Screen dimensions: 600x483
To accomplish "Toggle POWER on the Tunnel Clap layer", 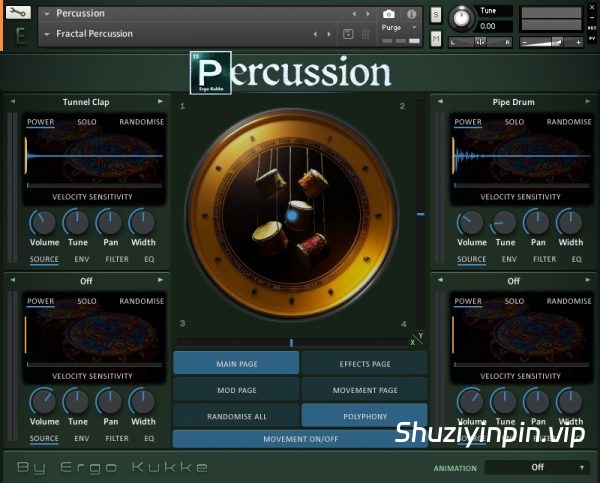I will [41, 122].
